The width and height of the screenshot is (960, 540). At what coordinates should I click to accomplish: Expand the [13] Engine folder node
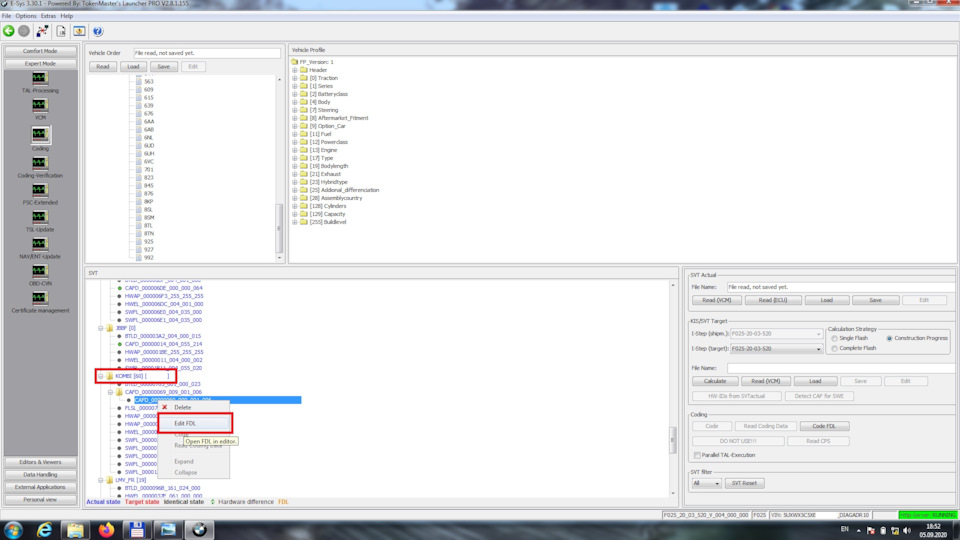click(x=294, y=150)
